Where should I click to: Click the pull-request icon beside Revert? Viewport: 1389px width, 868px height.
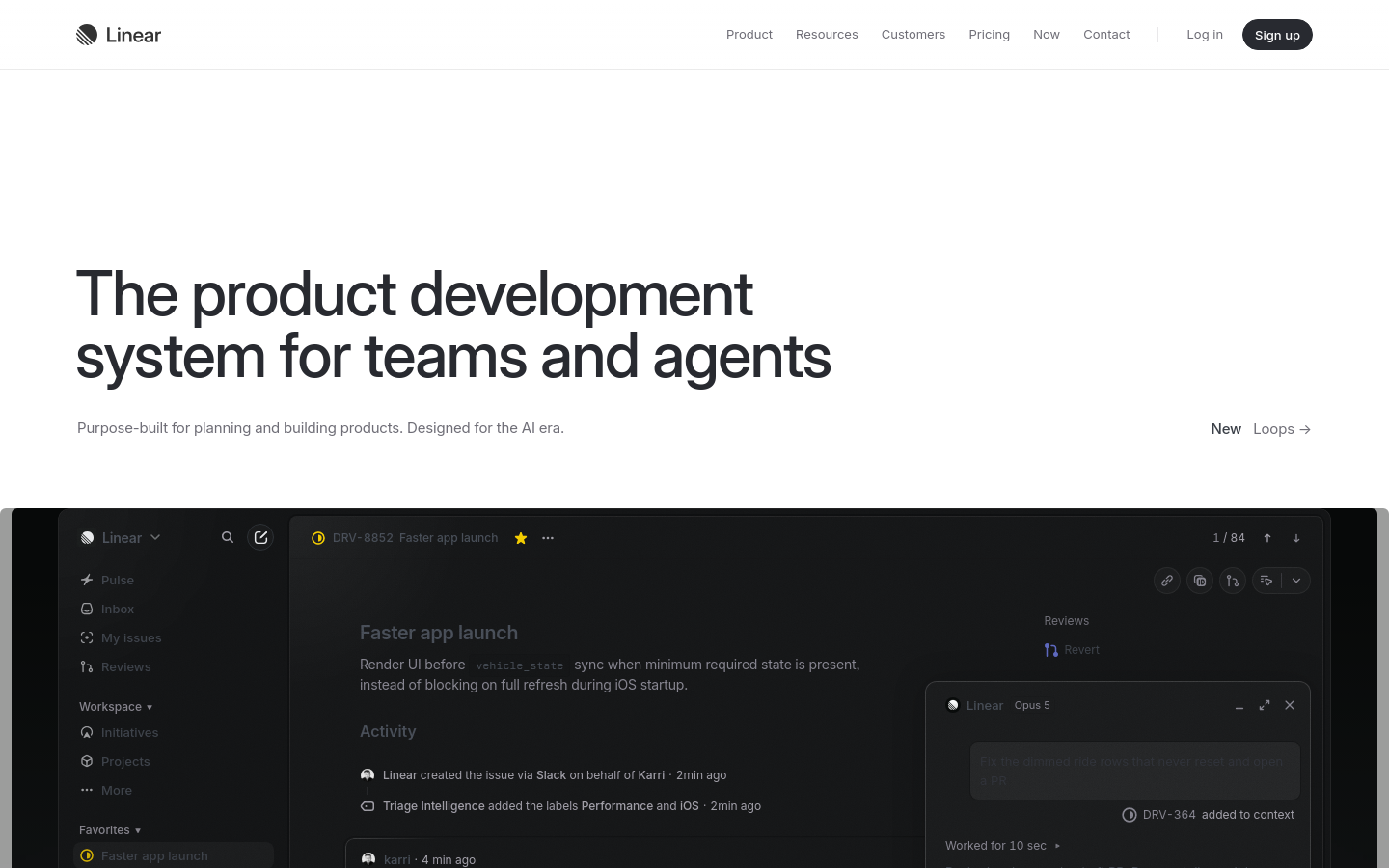pos(1051,650)
